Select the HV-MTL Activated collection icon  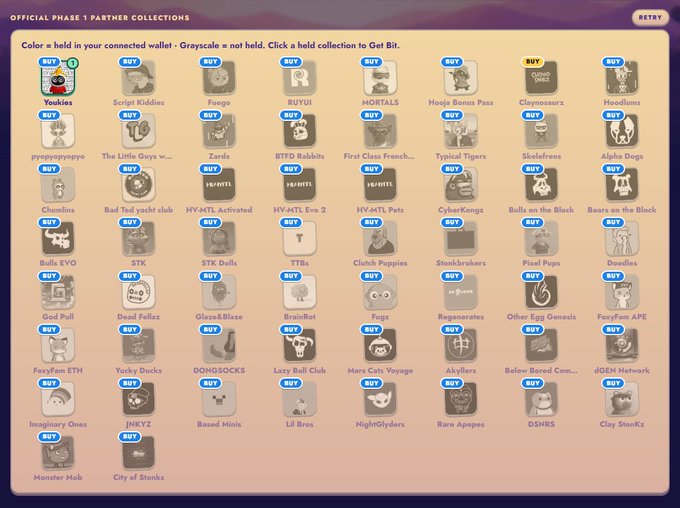coord(219,186)
